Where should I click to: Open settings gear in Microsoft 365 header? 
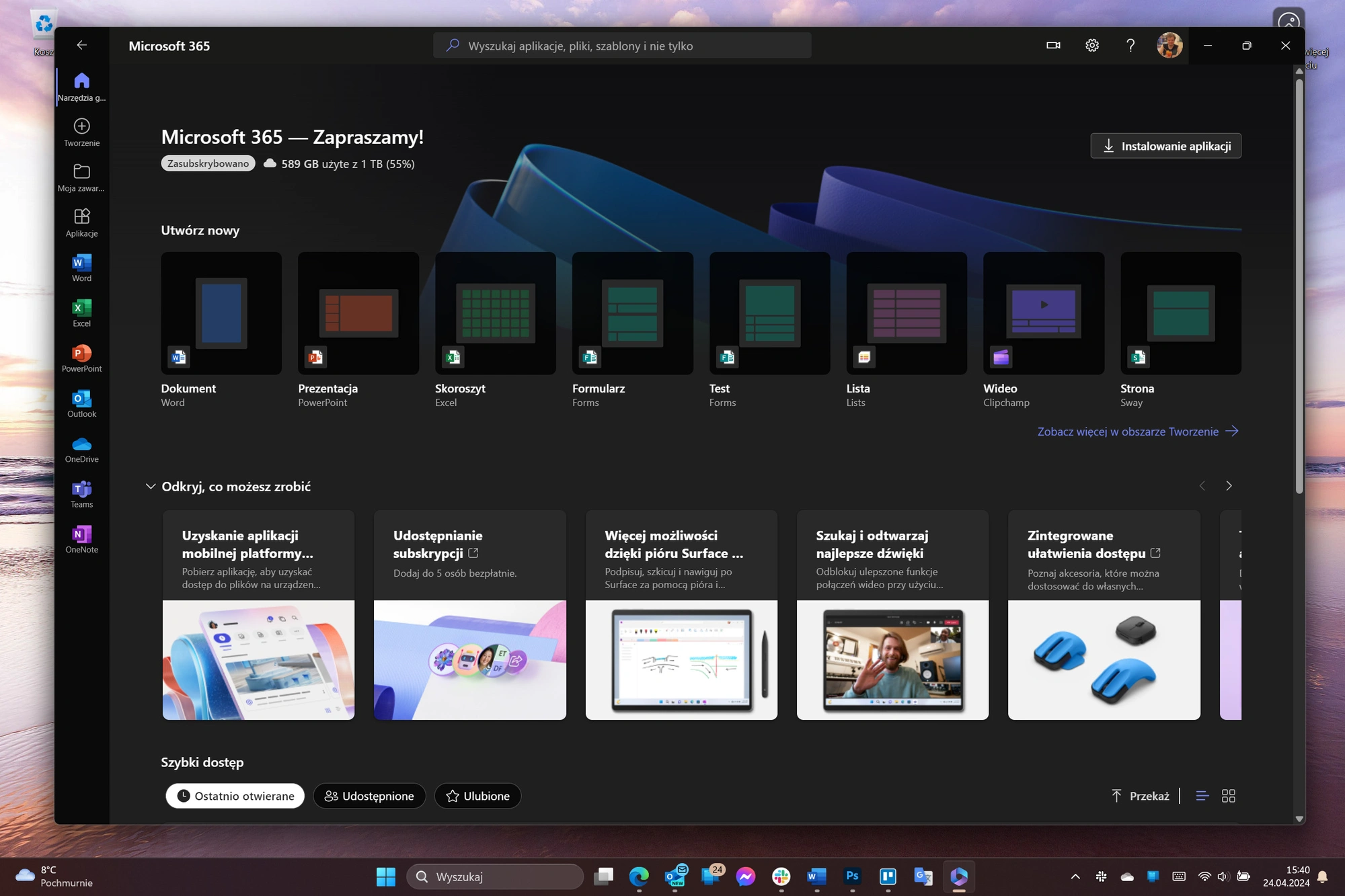click(1092, 45)
